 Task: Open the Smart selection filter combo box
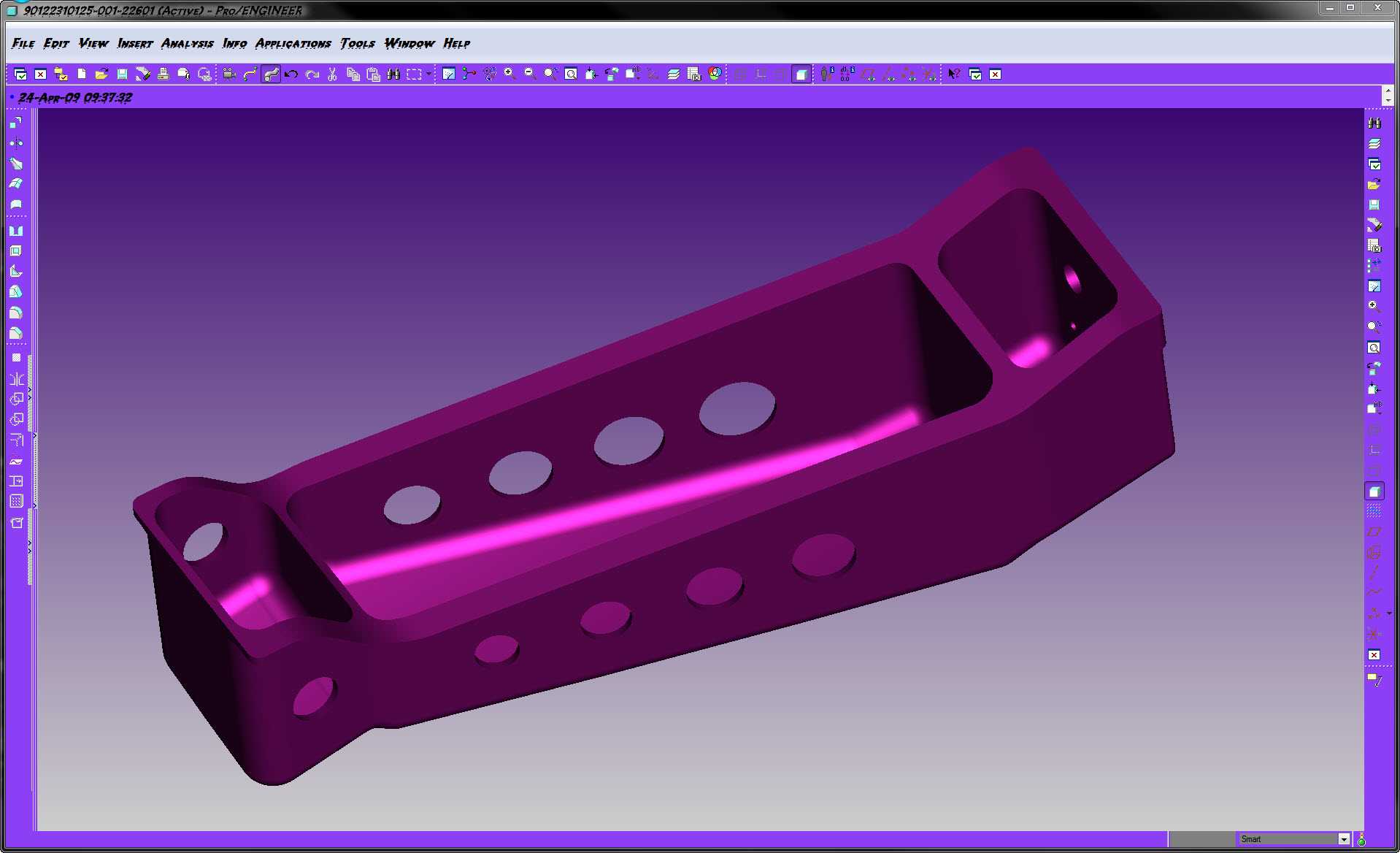coord(1294,839)
